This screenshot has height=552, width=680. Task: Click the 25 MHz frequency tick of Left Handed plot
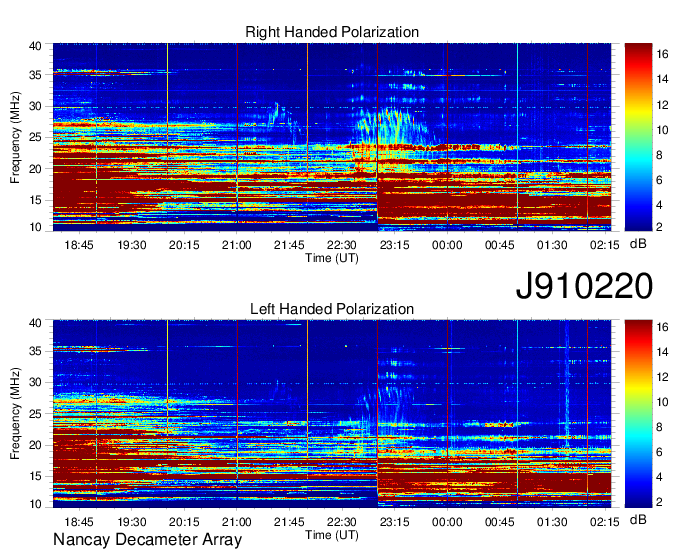tap(35, 414)
